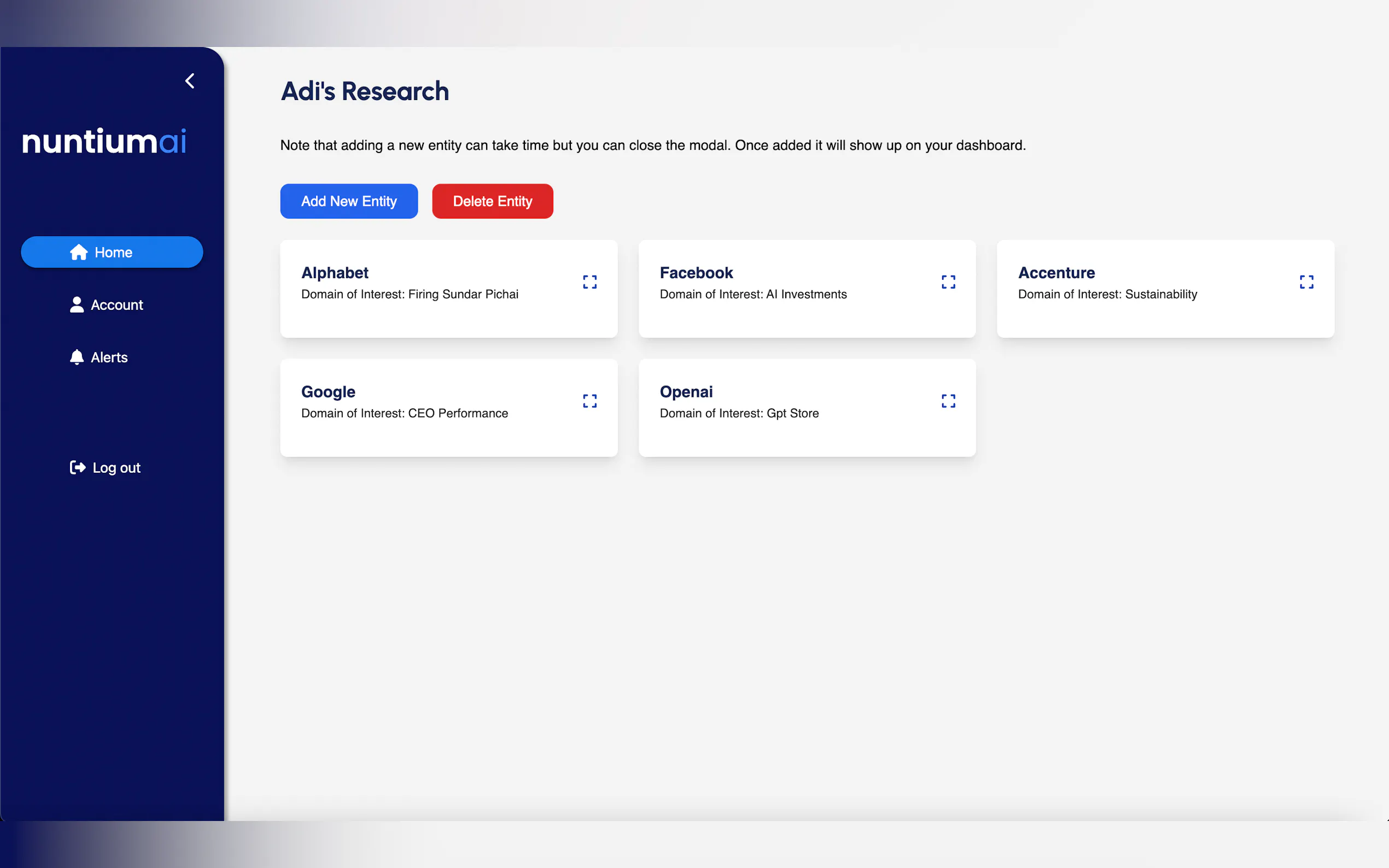
Task: Expand the Facebook entity card icon
Action: [x=948, y=282]
